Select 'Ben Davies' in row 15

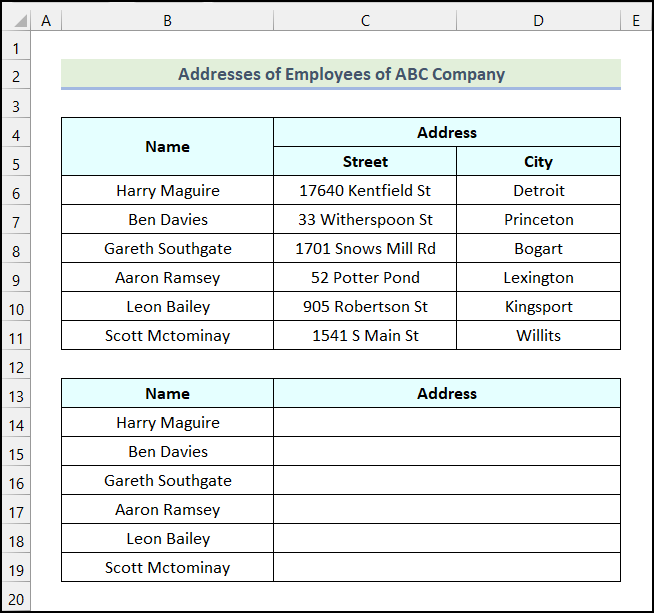click(167, 451)
